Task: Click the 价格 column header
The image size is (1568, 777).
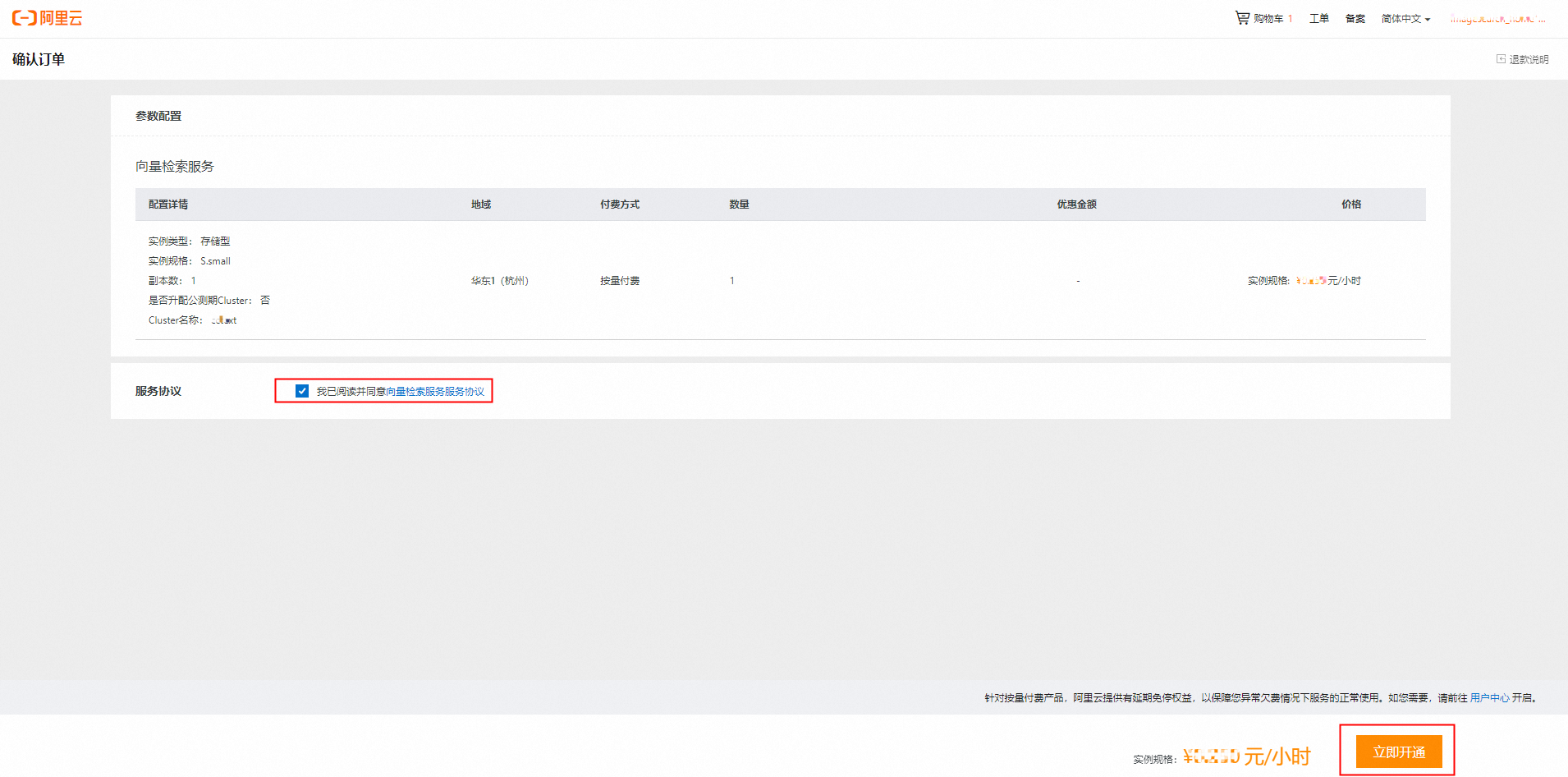Action: pyautogui.click(x=1351, y=205)
